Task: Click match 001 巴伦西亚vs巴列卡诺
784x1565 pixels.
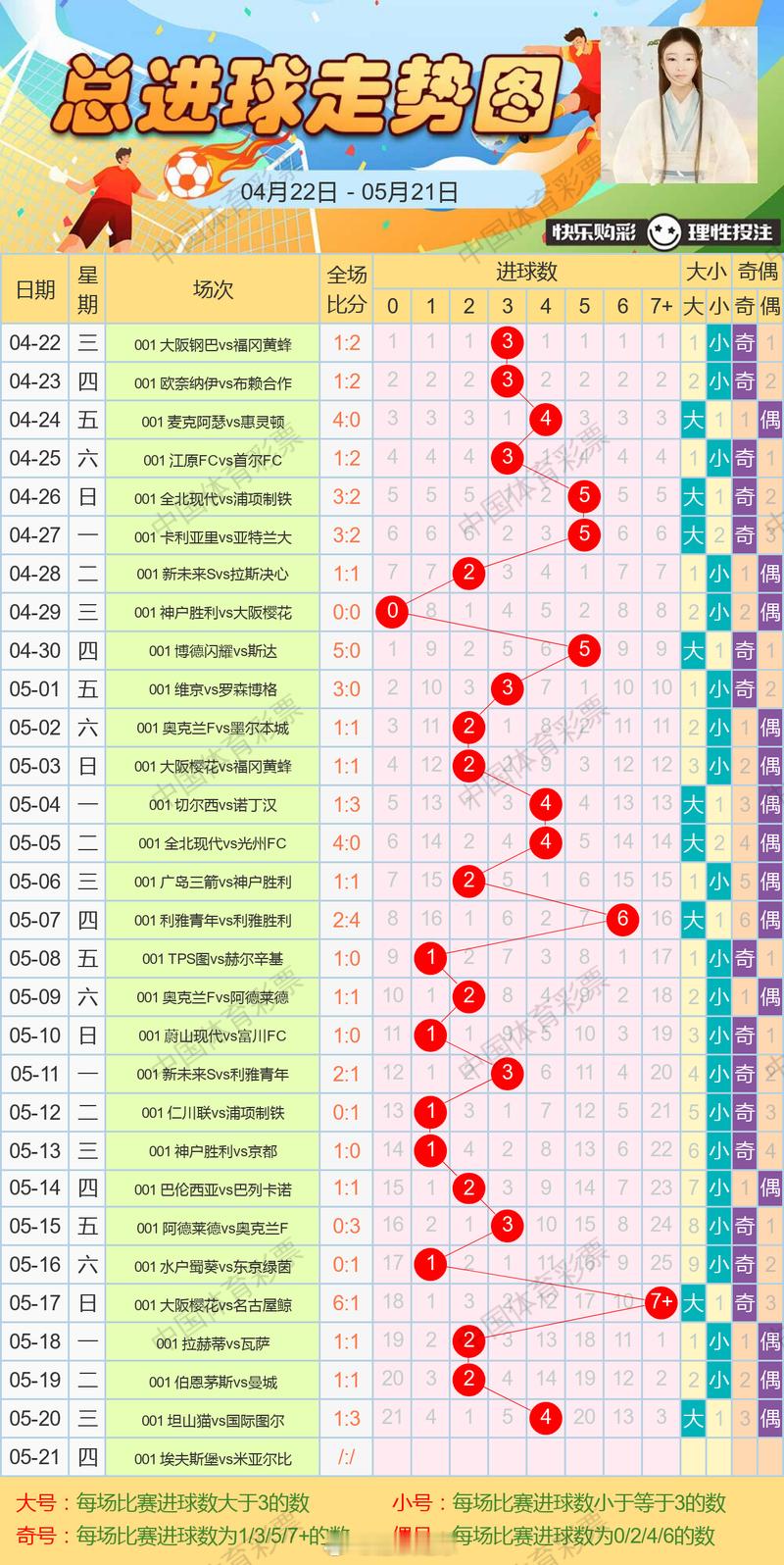Action: point(213,1189)
